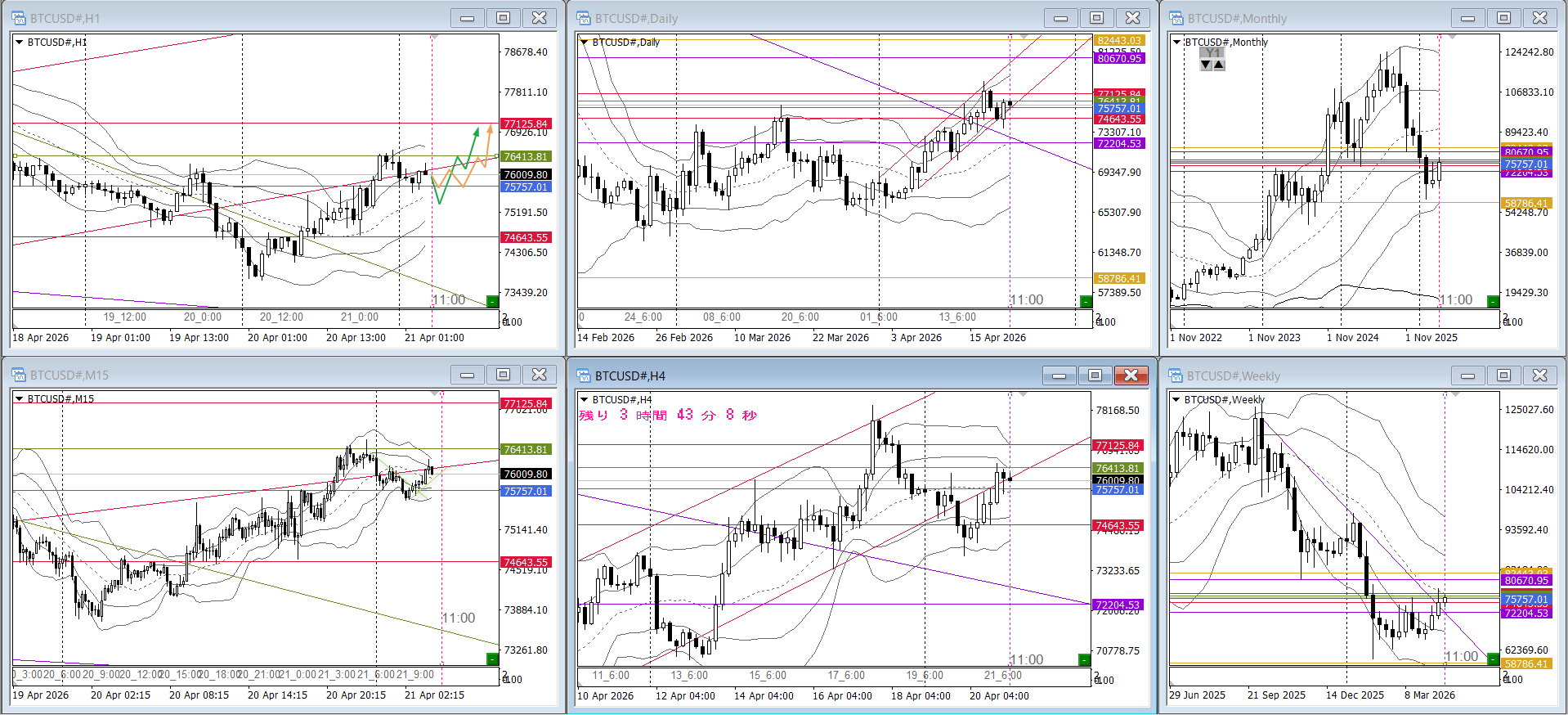Toggle the green minus button in Weekly chart

[1493, 659]
